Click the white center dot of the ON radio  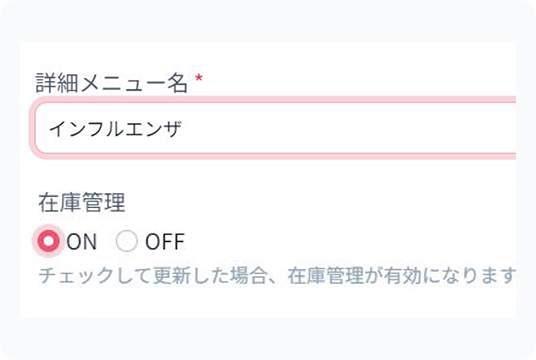49,241
